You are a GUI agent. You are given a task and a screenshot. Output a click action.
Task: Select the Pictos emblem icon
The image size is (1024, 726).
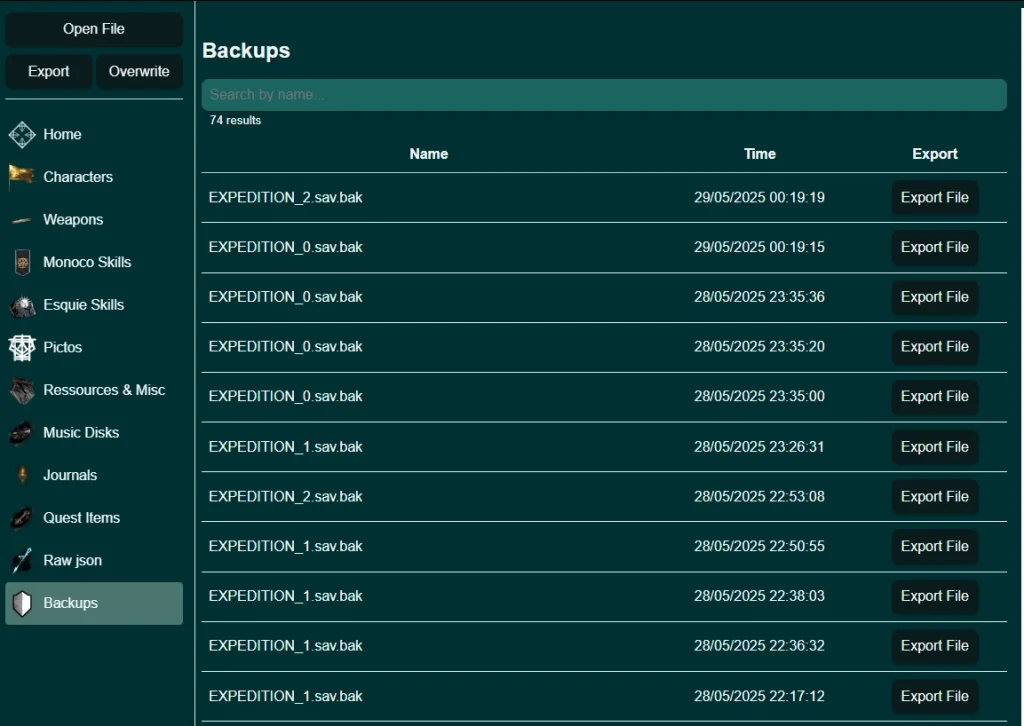22,347
